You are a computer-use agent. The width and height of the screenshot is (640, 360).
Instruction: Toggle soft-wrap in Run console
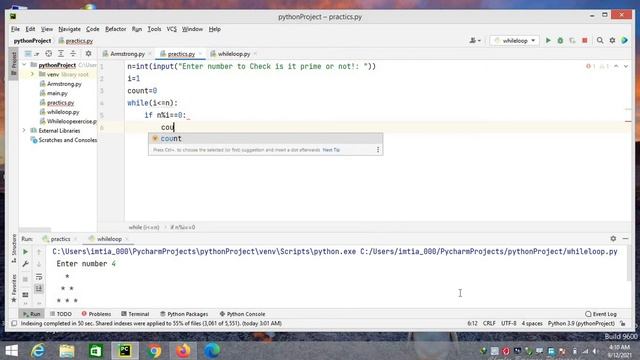point(39,277)
